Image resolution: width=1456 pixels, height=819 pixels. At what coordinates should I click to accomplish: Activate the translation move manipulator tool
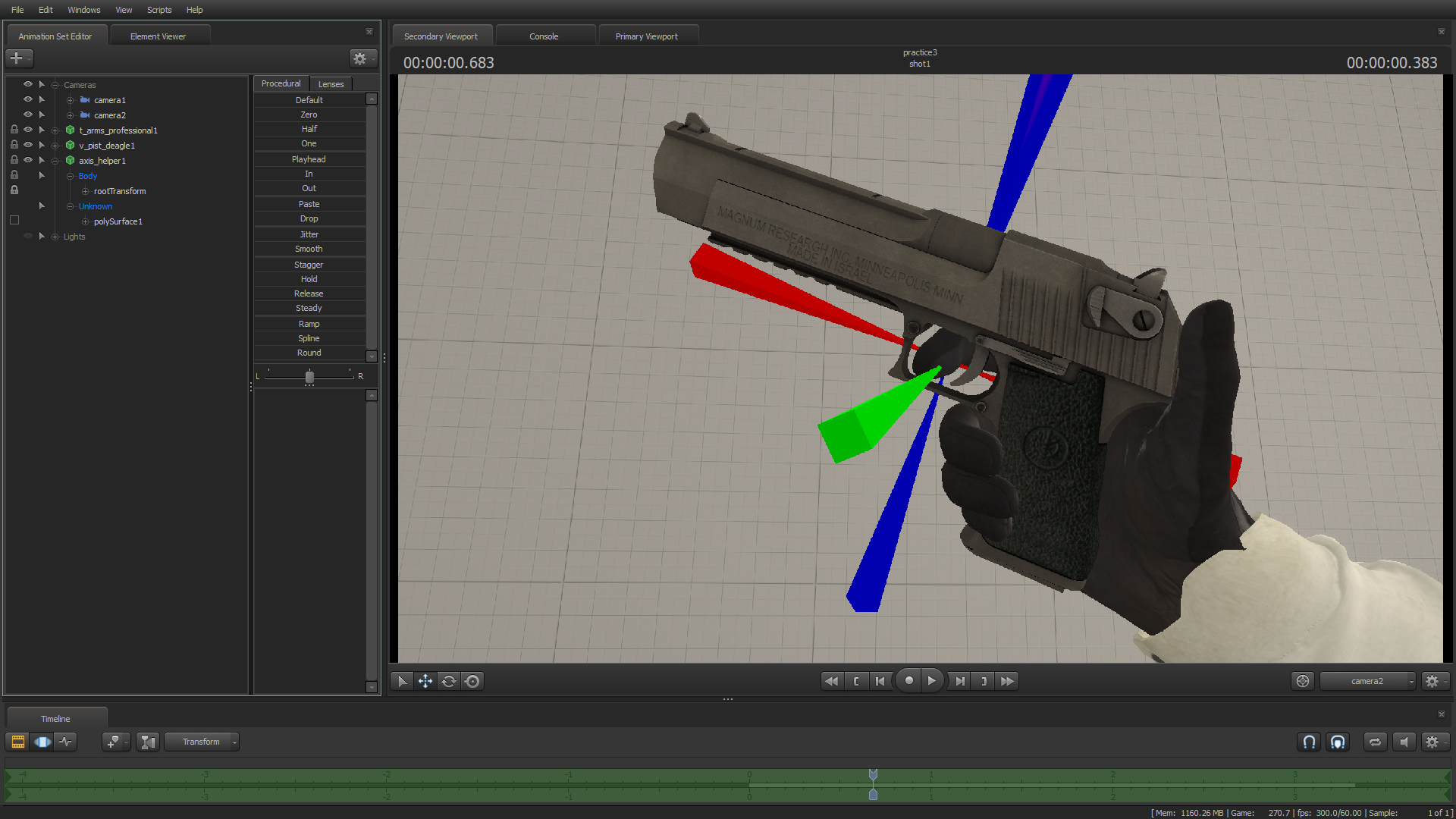click(425, 681)
